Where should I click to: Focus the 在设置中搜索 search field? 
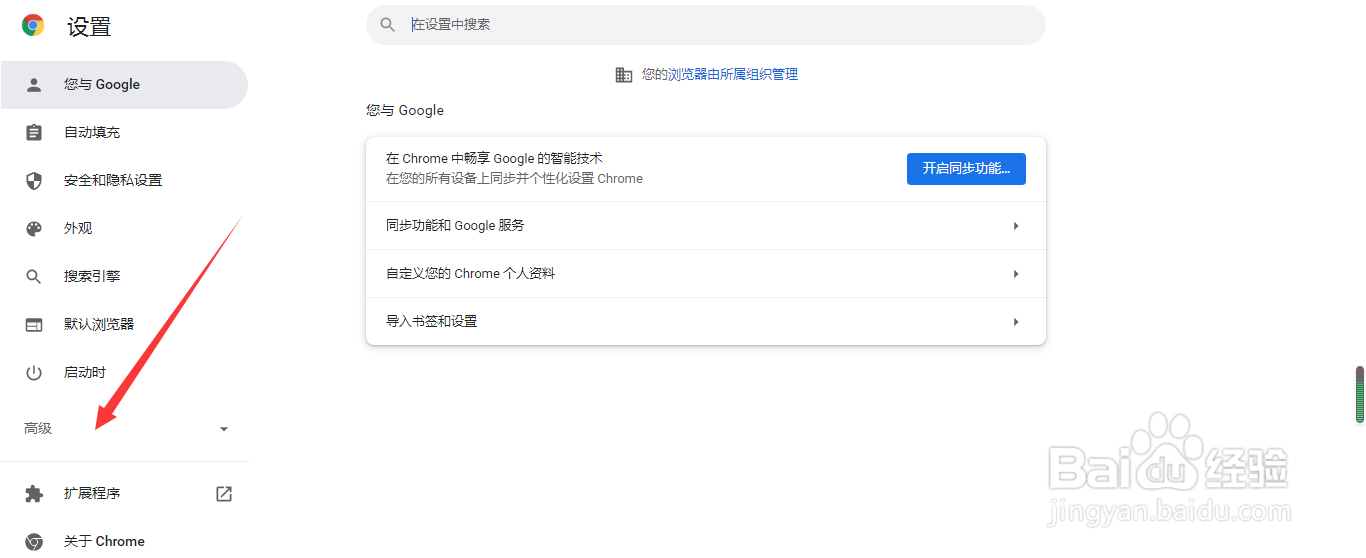(x=706, y=25)
